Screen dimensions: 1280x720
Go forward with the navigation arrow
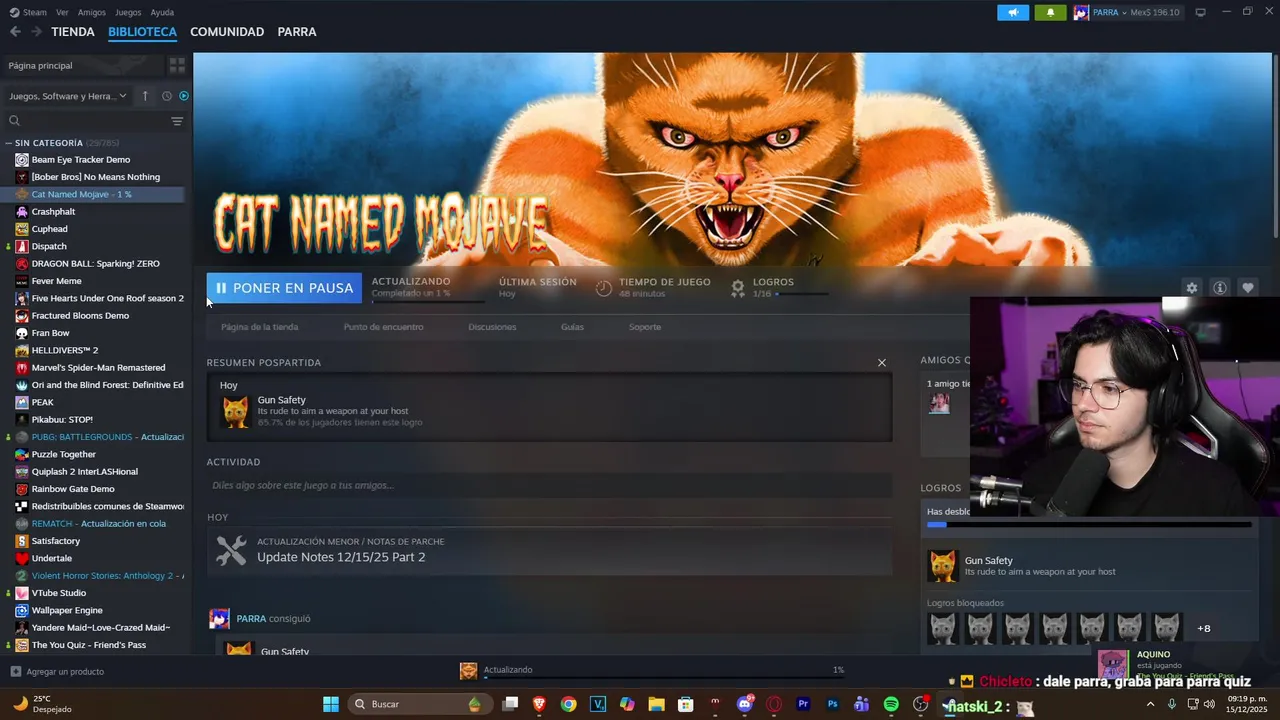click(36, 32)
